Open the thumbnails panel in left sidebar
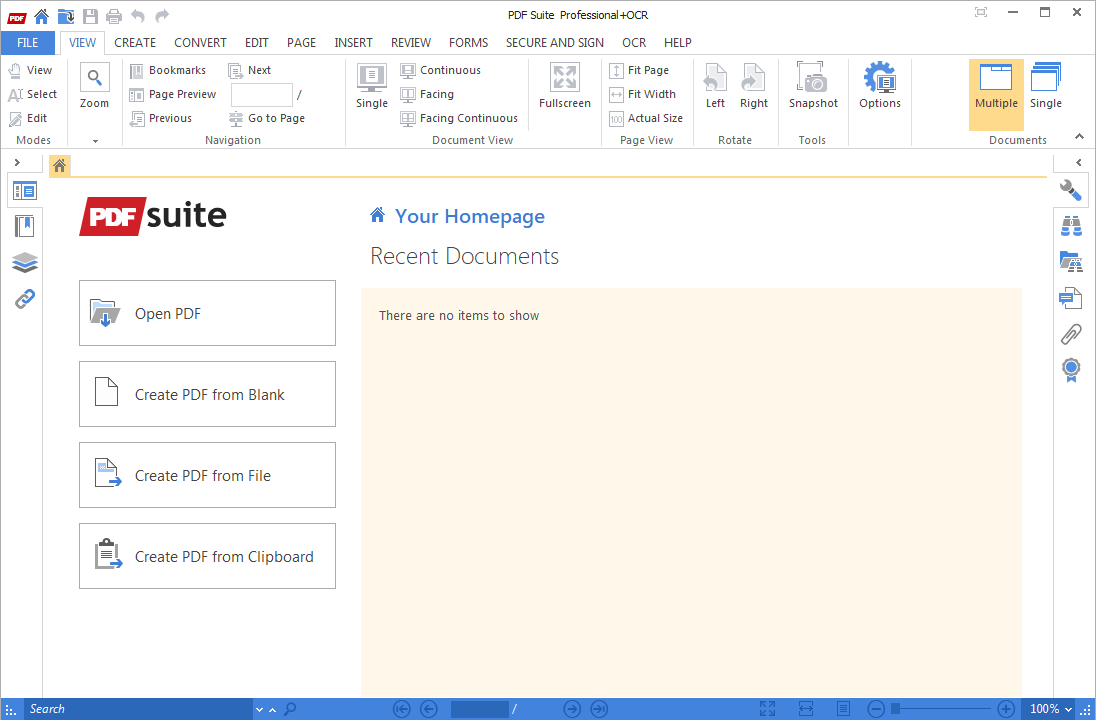 coord(24,190)
